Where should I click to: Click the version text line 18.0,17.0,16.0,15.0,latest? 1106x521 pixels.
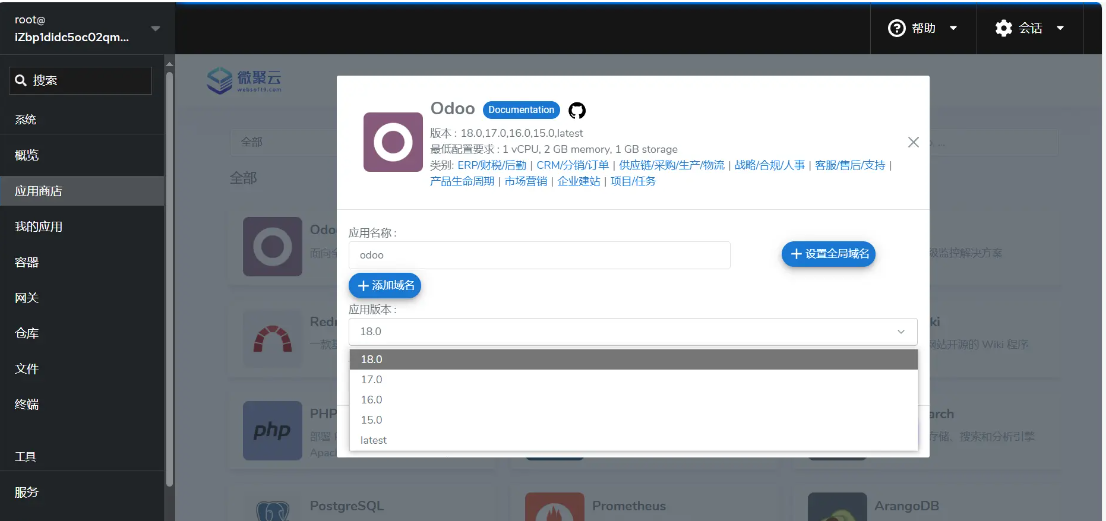point(506,133)
